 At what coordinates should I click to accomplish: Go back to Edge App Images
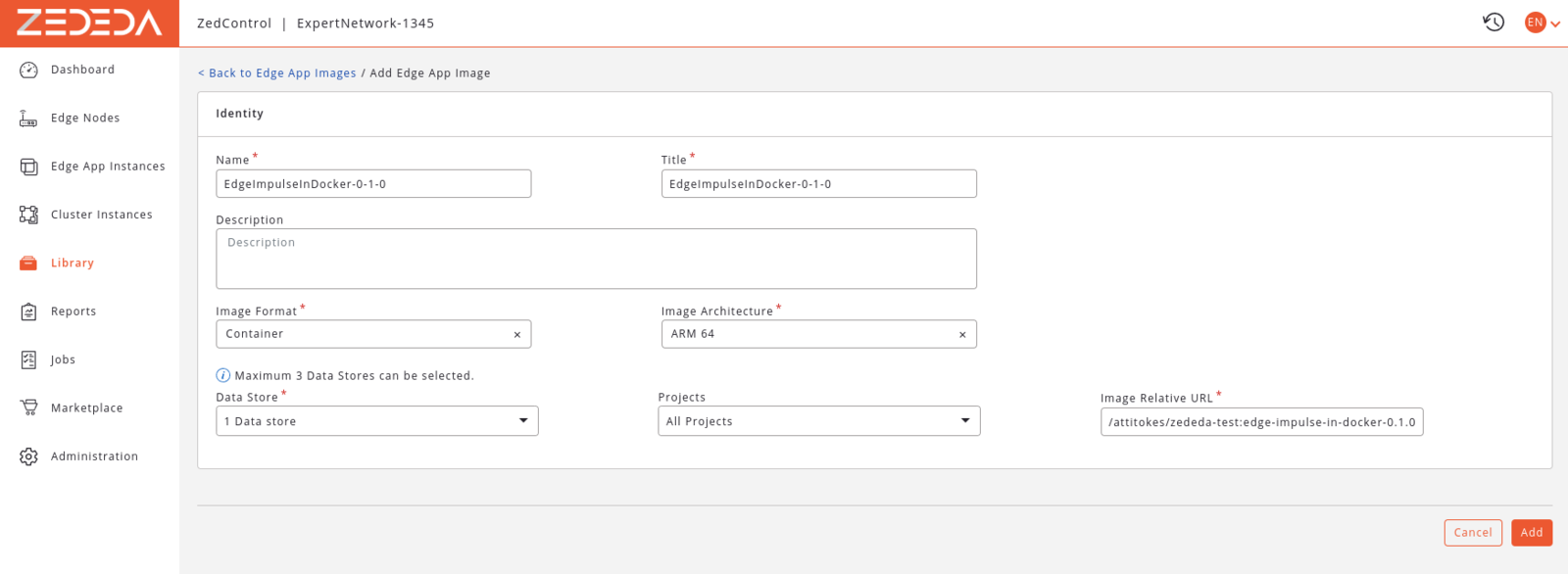277,72
